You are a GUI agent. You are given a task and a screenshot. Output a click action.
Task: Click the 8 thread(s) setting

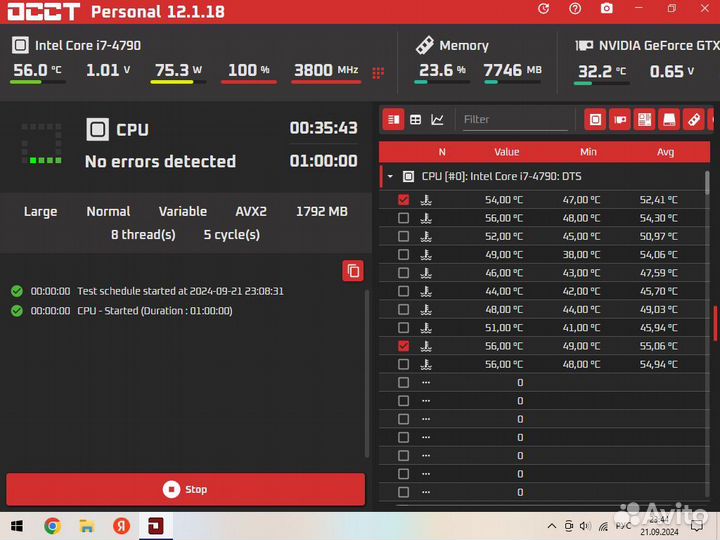(143, 235)
